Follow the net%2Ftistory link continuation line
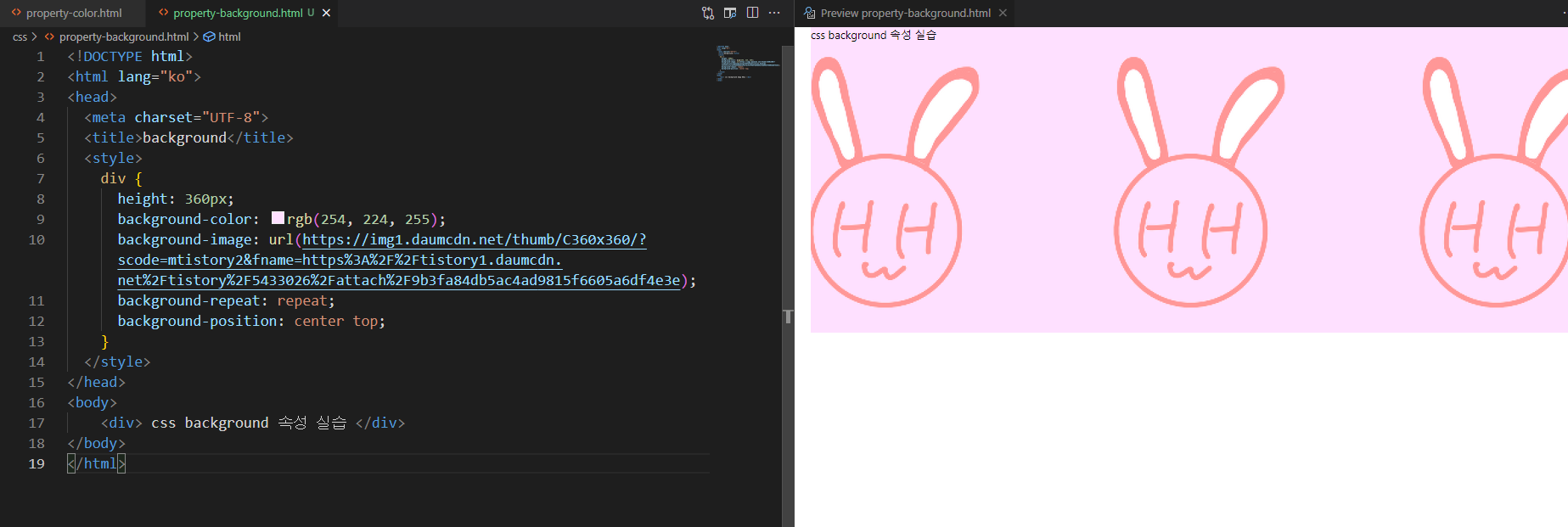This screenshot has height=527, width=1568. point(399,280)
